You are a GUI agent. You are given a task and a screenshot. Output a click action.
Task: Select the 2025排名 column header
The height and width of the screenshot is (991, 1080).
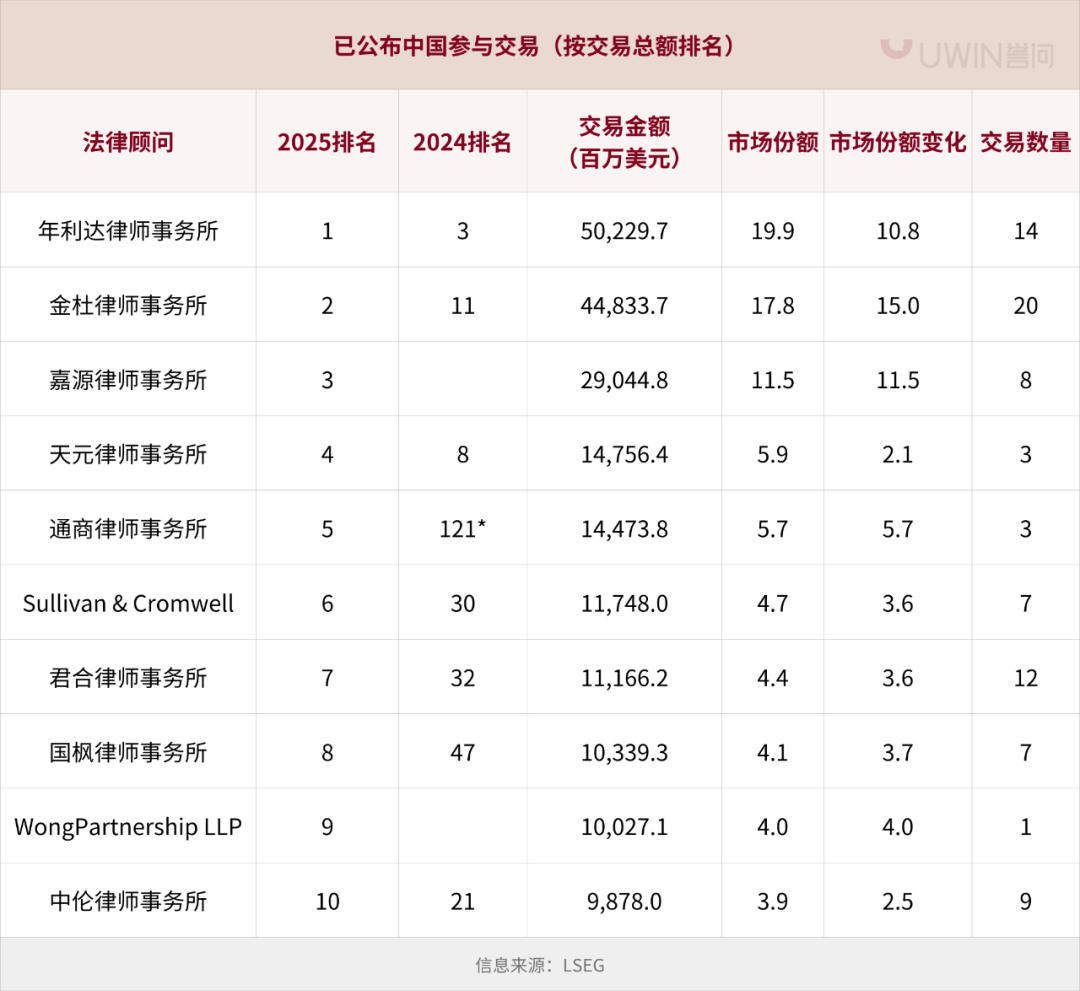point(327,142)
